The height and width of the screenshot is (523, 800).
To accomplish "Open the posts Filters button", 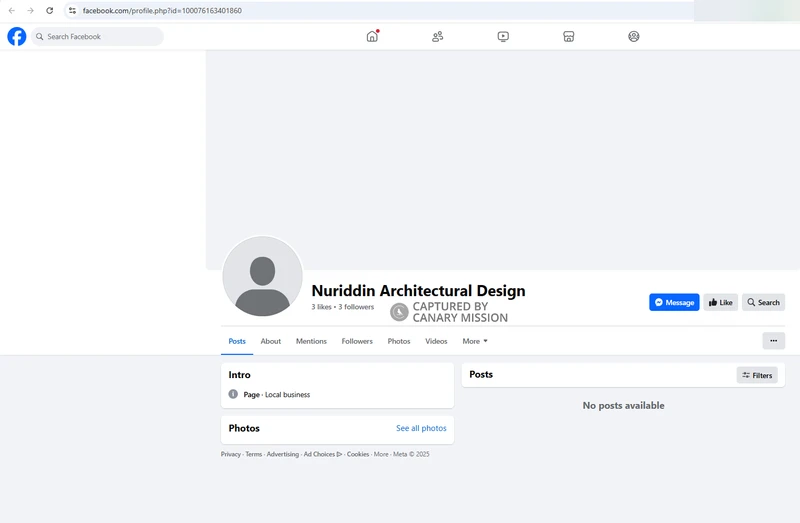I will point(757,375).
